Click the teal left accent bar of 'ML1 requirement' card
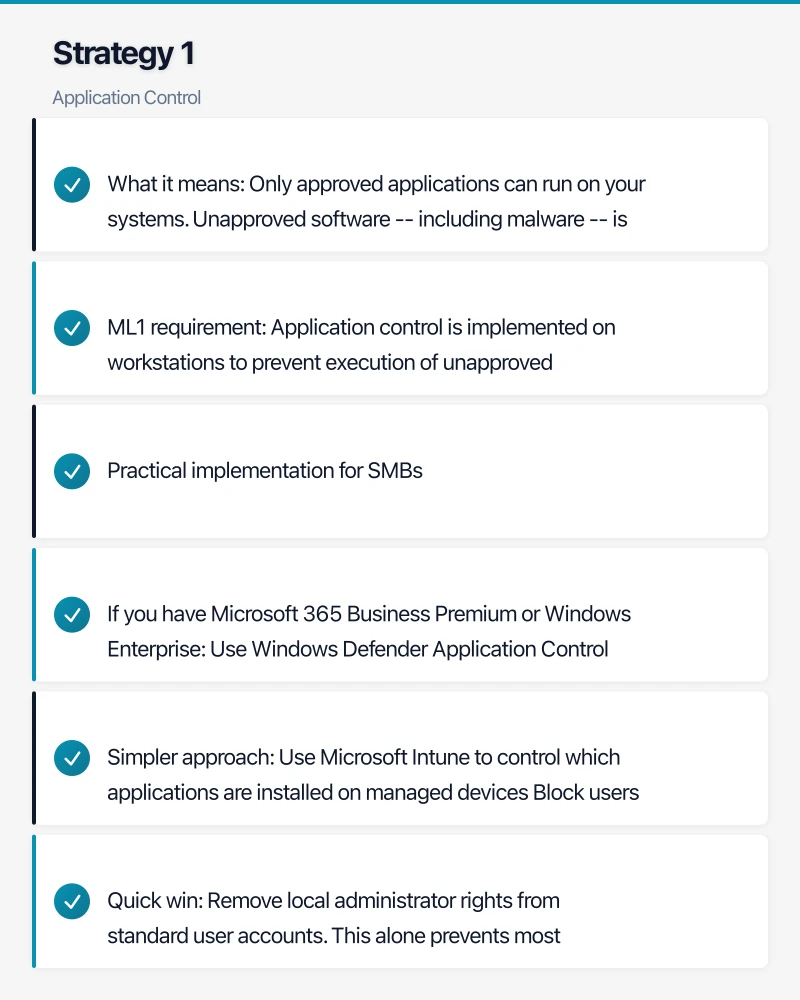Image resolution: width=800 pixels, height=1000 pixels. [34, 328]
